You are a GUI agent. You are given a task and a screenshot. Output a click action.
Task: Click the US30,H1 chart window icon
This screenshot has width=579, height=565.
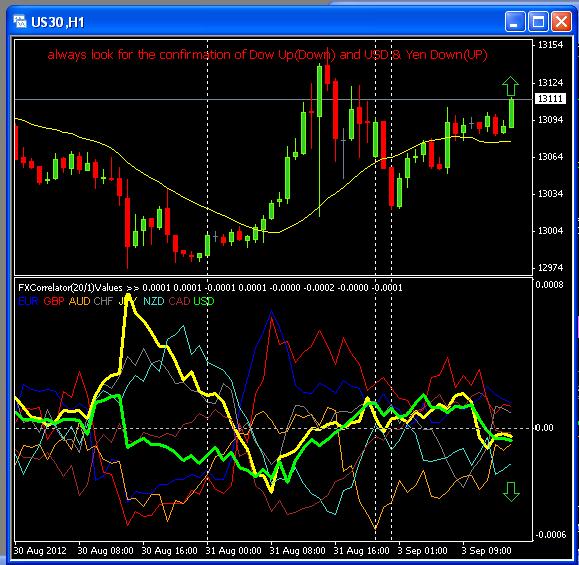pyautogui.click(x=20, y=22)
